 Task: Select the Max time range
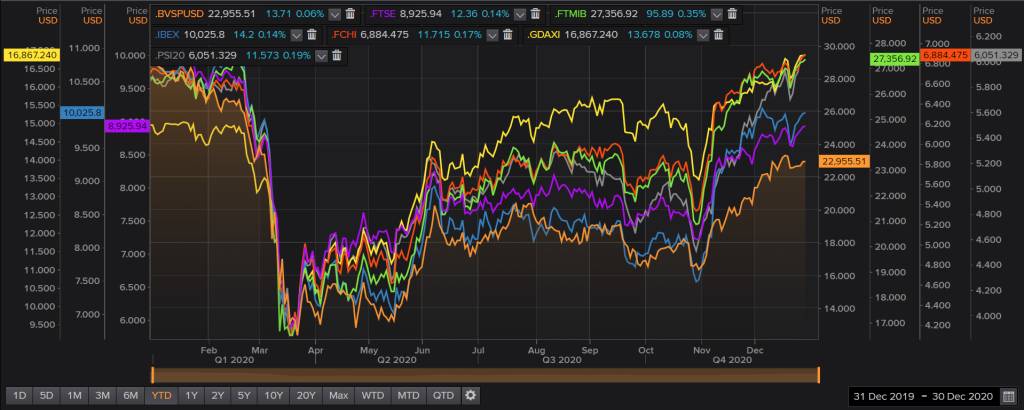point(338,395)
